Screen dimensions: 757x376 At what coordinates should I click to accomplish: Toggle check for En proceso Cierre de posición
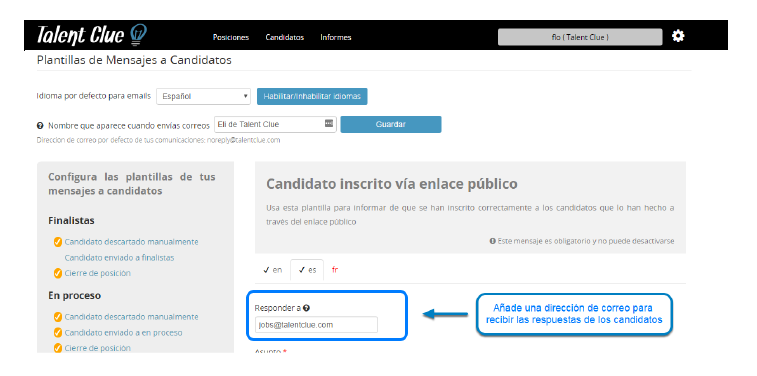[x=58, y=348]
